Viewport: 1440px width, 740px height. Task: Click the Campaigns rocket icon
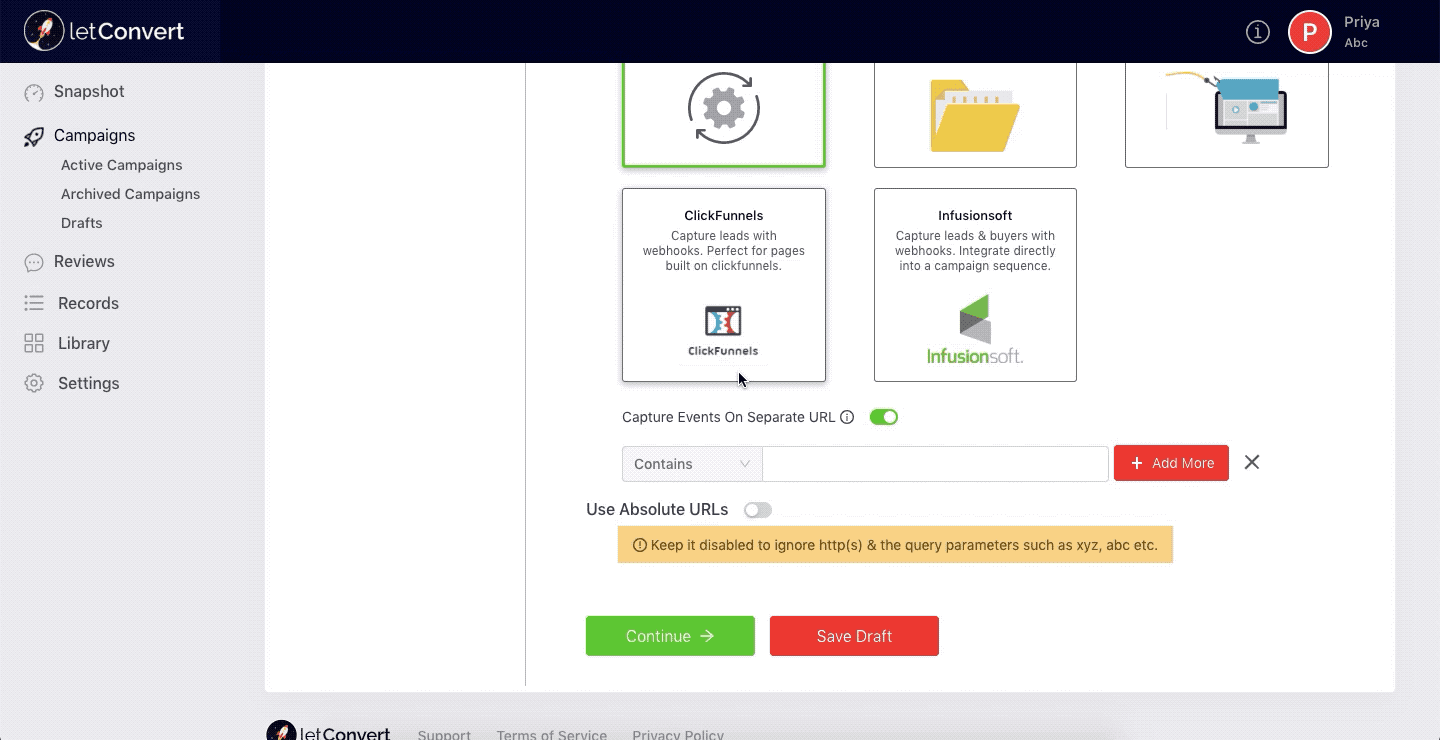tap(34, 136)
